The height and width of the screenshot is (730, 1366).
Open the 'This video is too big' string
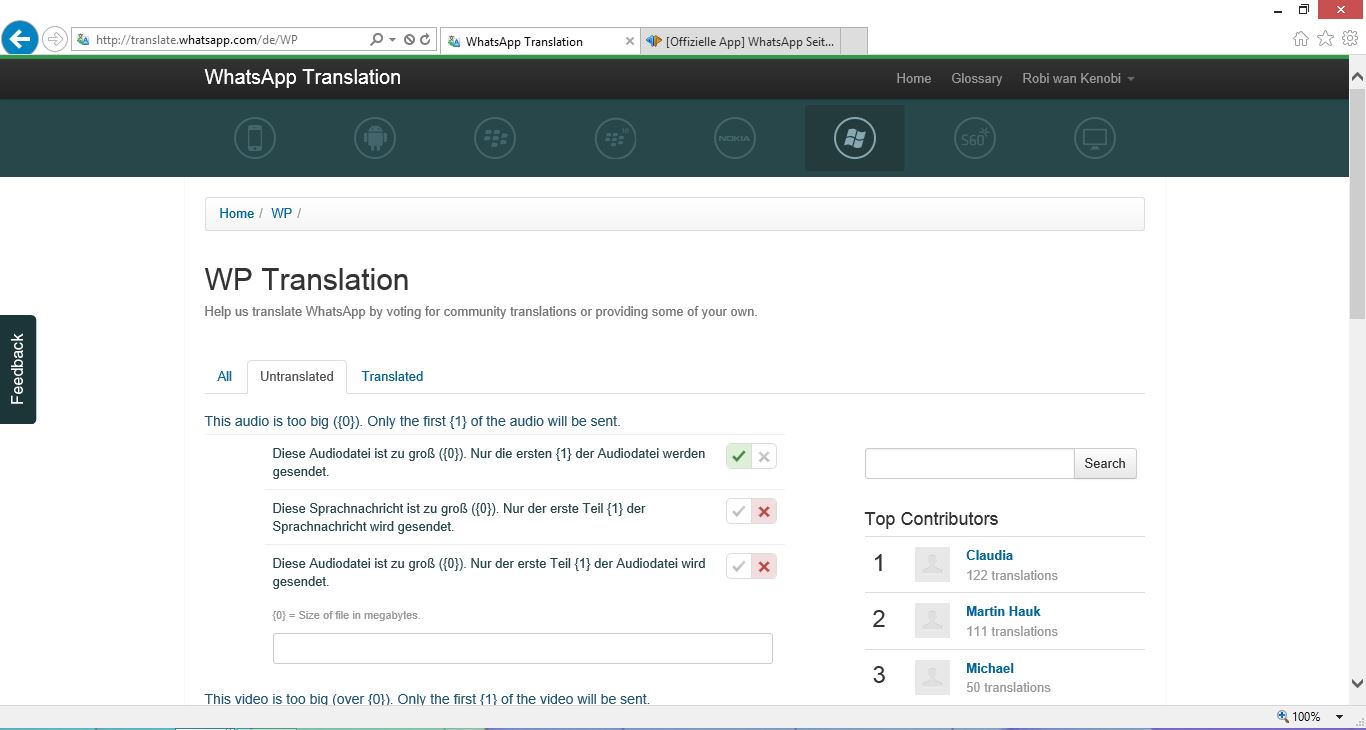tap(427, 699)
